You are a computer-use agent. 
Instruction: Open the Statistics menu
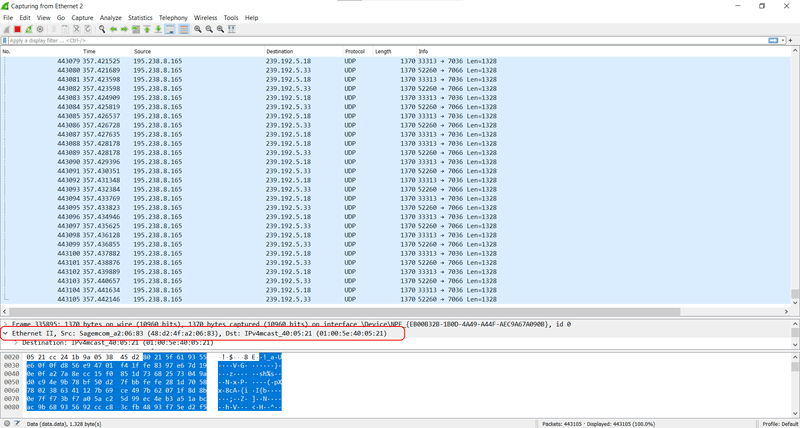coord(140,17)
